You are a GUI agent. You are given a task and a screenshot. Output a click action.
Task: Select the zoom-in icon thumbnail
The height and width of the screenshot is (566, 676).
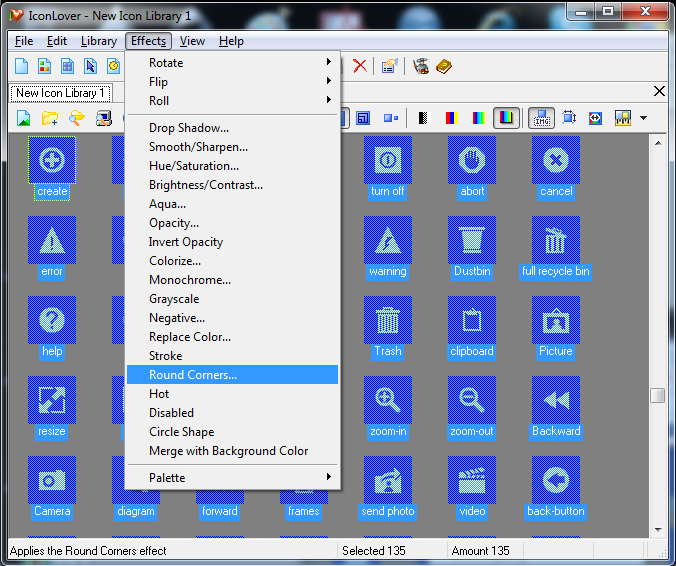tap(388, 400)
